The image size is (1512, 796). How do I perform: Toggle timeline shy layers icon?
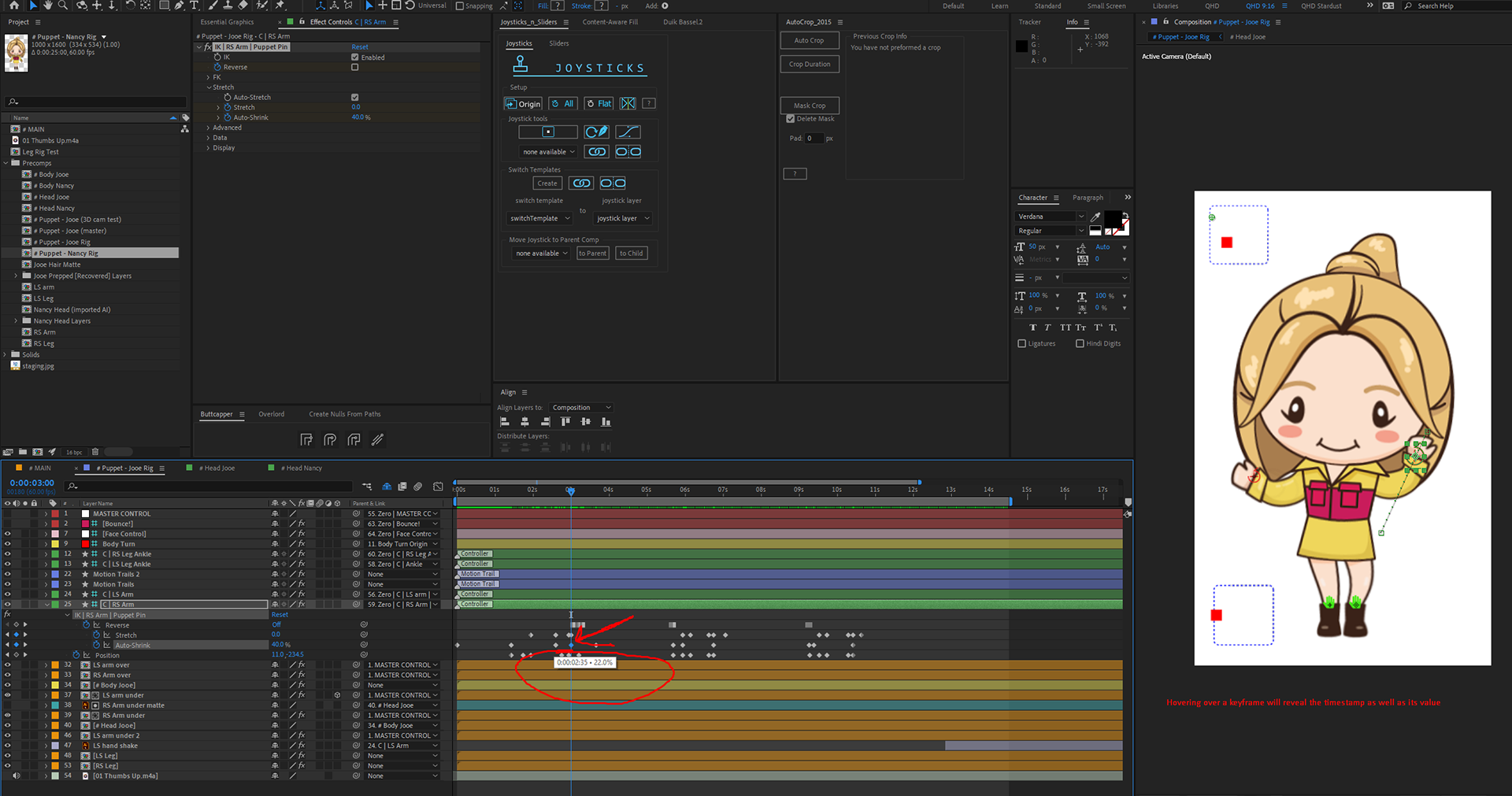point(387,487)
